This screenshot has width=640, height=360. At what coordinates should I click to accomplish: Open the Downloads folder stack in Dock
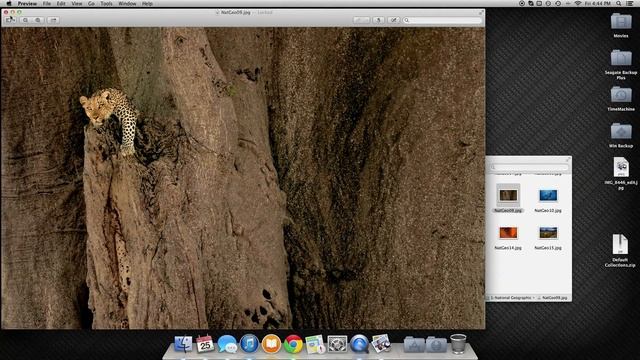pyautogui.click(x=436, y=344)
